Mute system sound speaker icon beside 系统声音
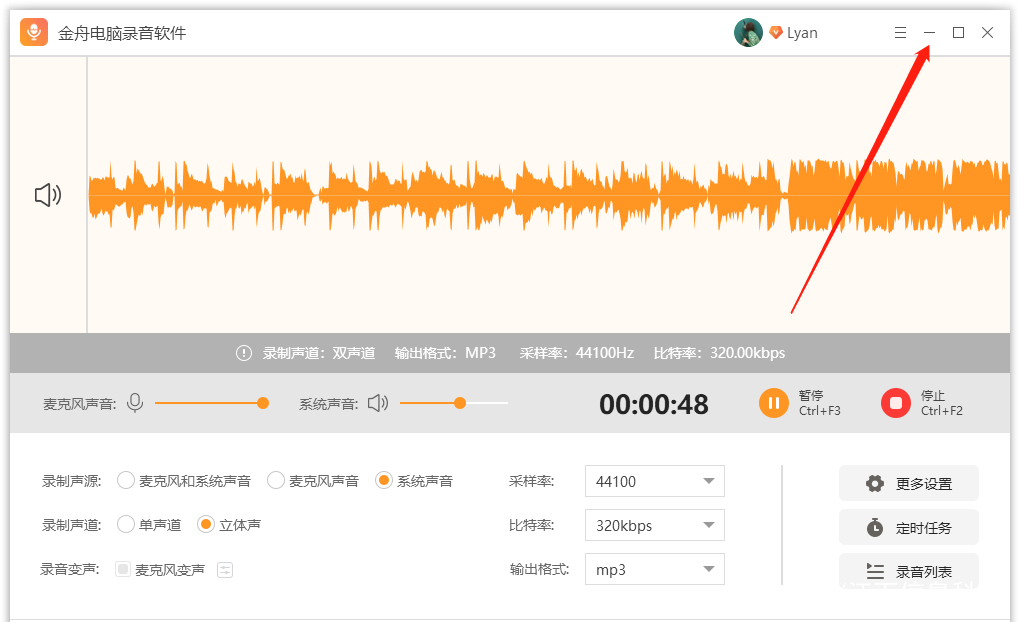 pos(377,403)
